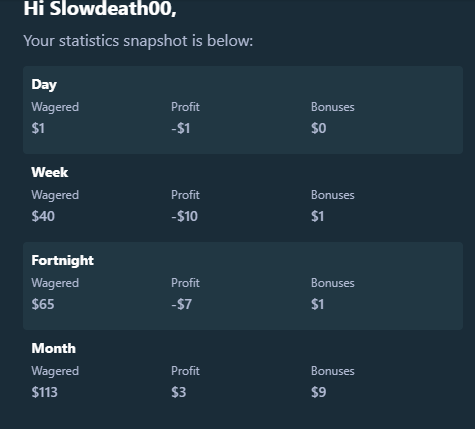Screen dimensions: 475x429
Task: Click the Day bonuses value $0
Action: (319, 128)
